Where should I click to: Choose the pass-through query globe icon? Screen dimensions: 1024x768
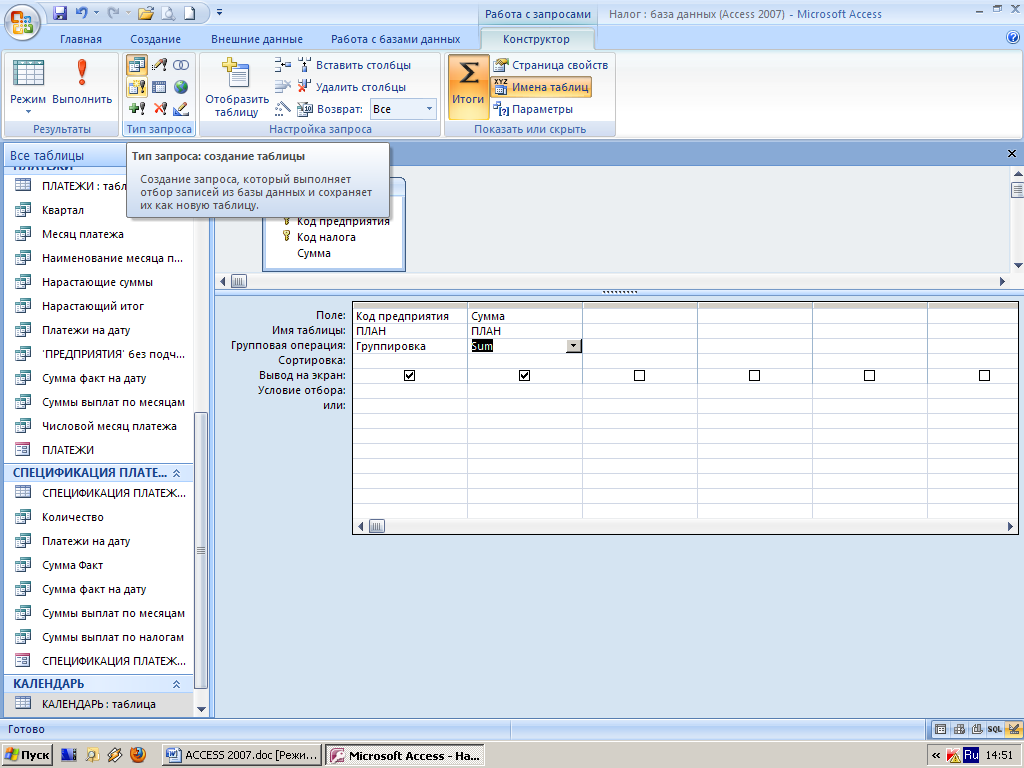(181, 87)
